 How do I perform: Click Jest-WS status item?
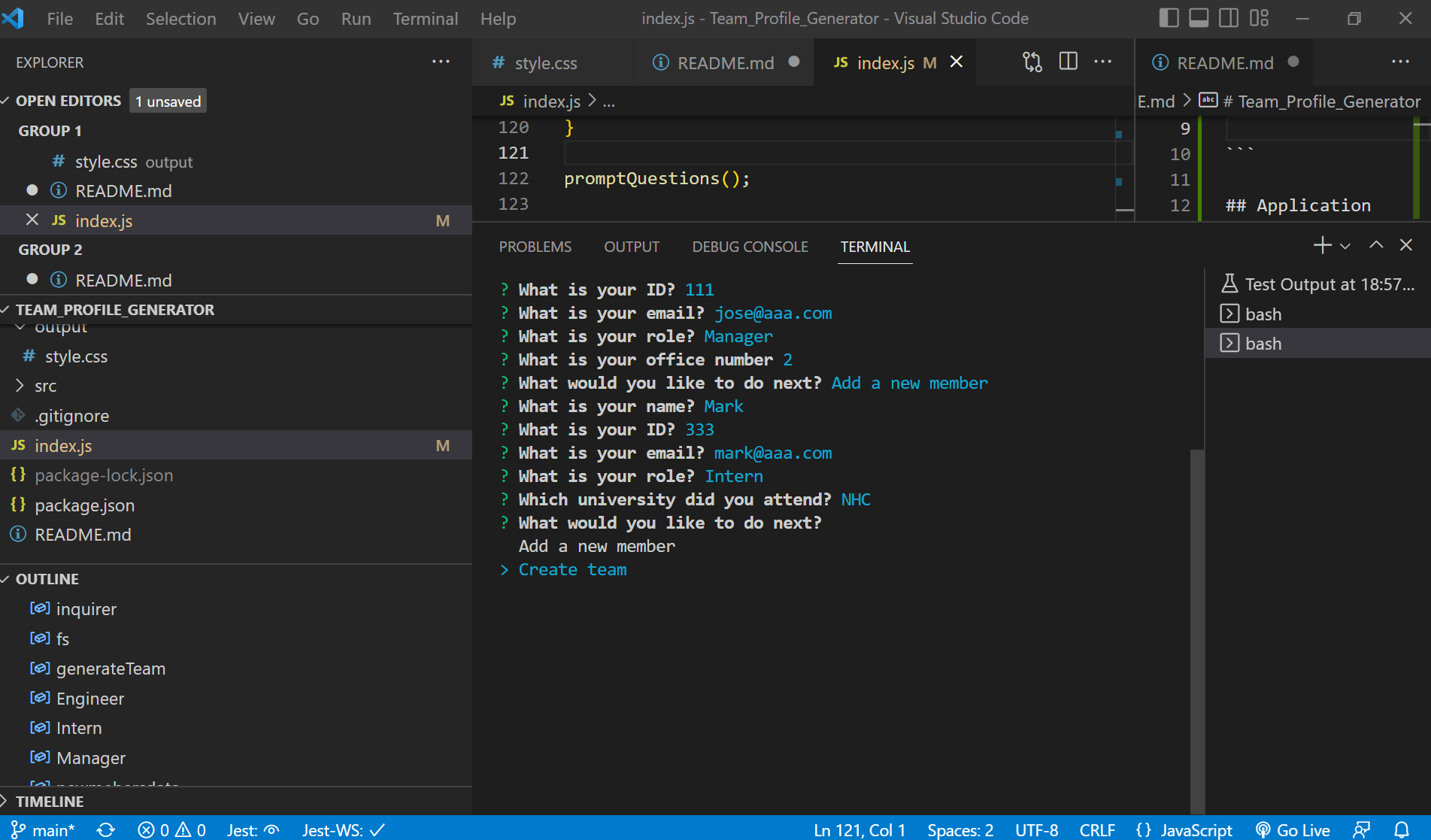[344, 829]
